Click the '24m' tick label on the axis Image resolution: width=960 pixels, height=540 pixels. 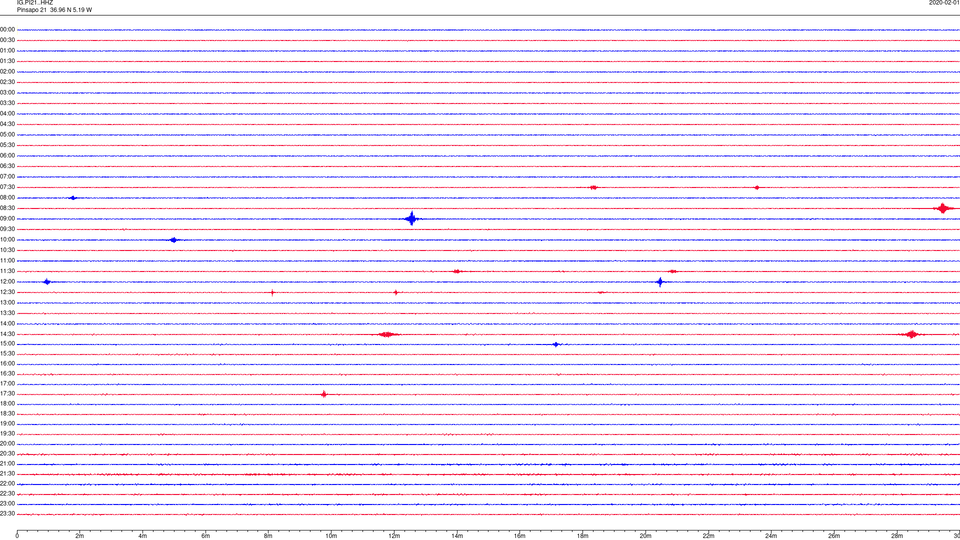click(x=771, y=536)
